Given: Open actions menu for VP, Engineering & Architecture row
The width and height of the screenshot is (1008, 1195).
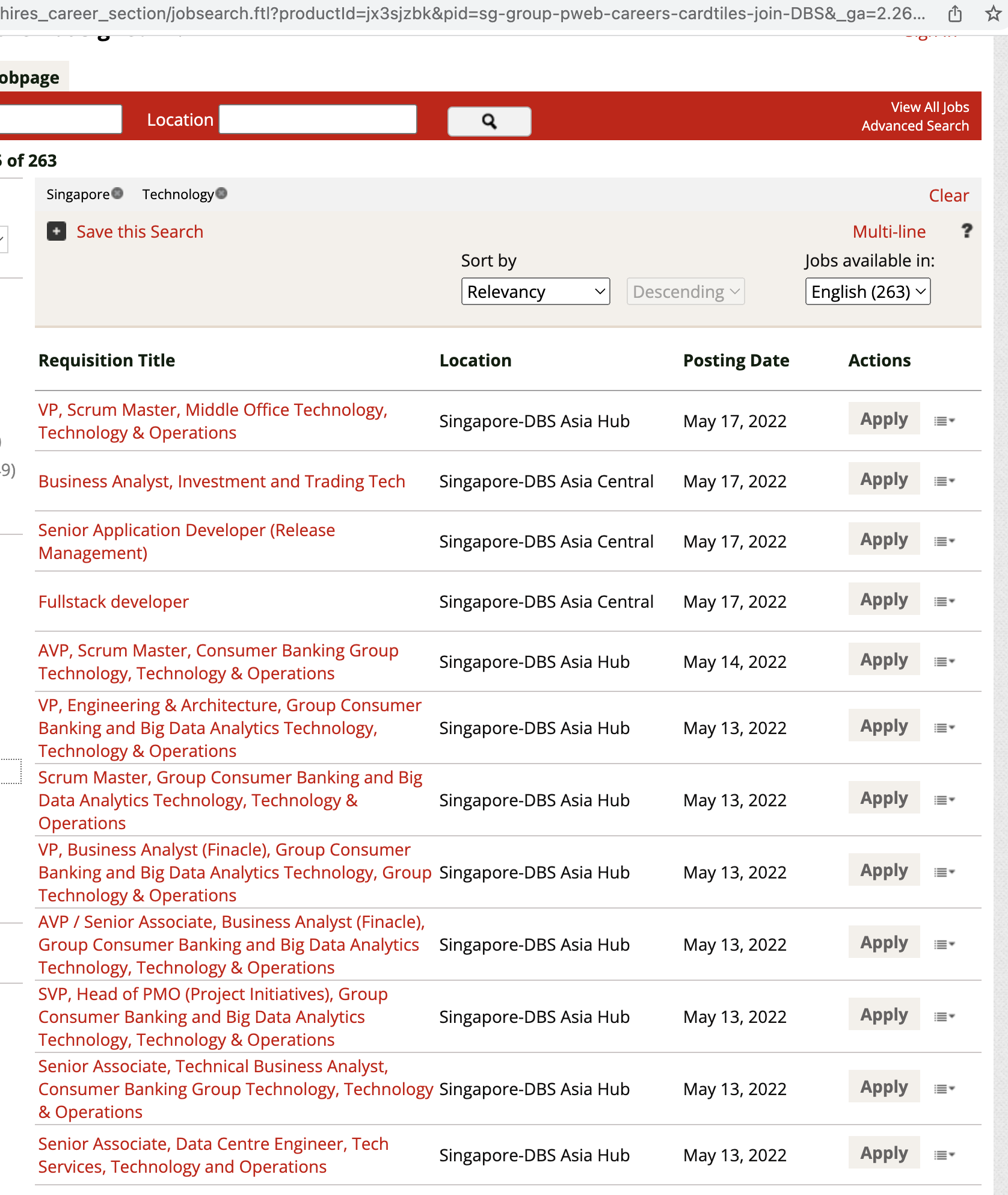Looking at the screenshot, I should 944,728.
